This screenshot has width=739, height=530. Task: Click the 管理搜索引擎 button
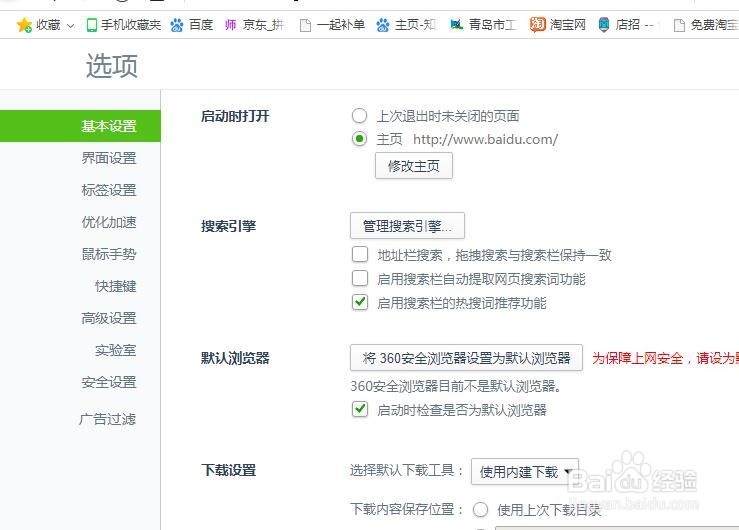(x=407, y=226)
